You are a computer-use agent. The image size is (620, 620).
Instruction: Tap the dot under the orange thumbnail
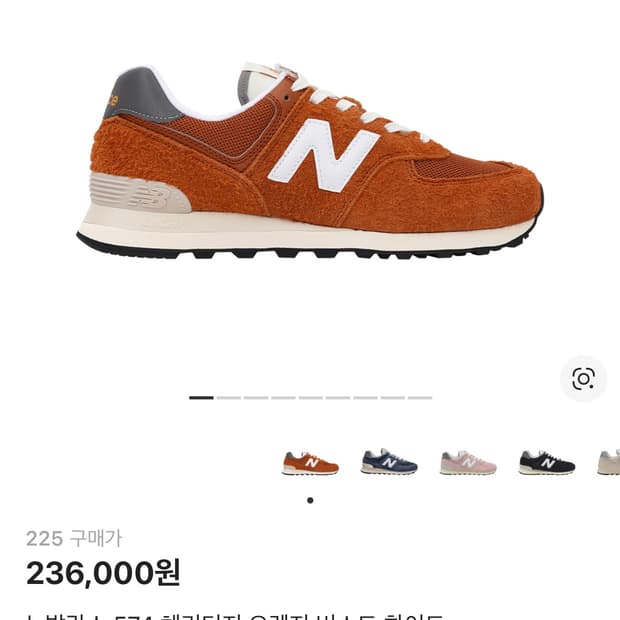pos(310,500)
